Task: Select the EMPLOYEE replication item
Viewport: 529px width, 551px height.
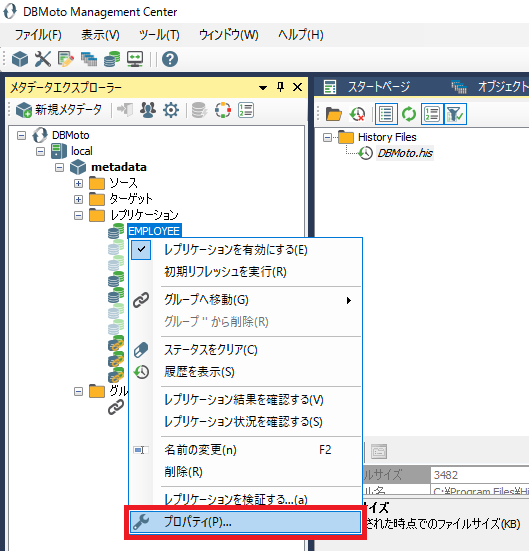Action: click(x=154, y=231)
